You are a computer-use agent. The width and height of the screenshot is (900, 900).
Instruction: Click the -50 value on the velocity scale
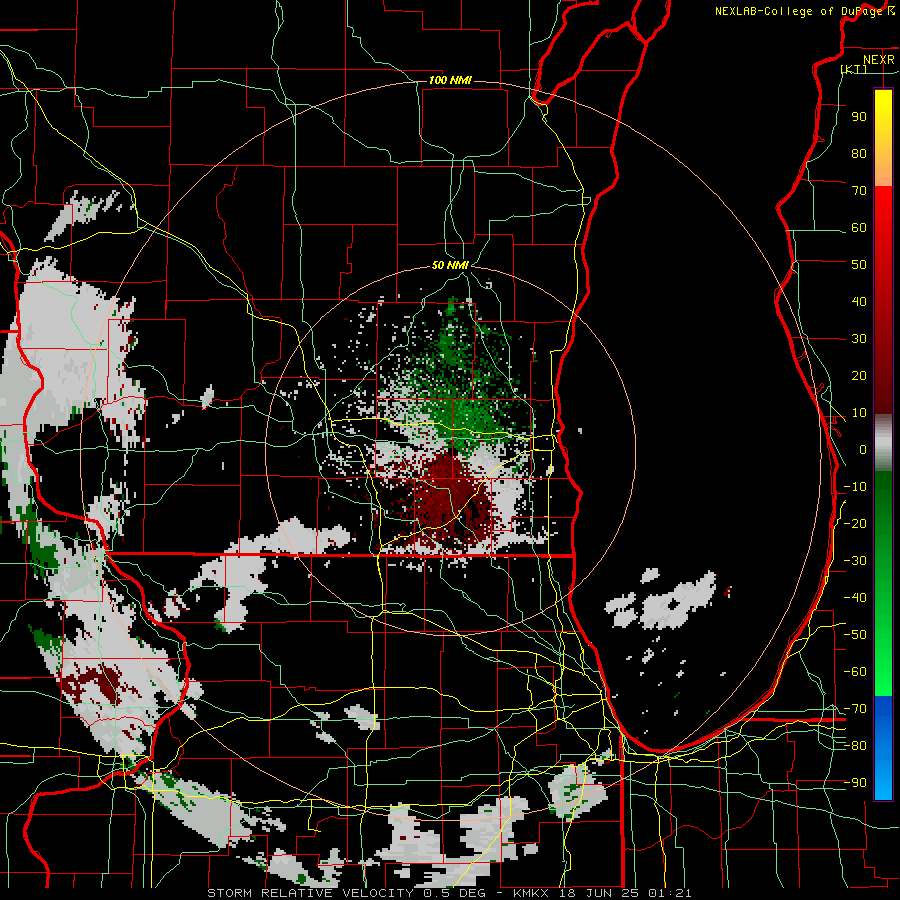pyautogui.click(x=855, y=635)
